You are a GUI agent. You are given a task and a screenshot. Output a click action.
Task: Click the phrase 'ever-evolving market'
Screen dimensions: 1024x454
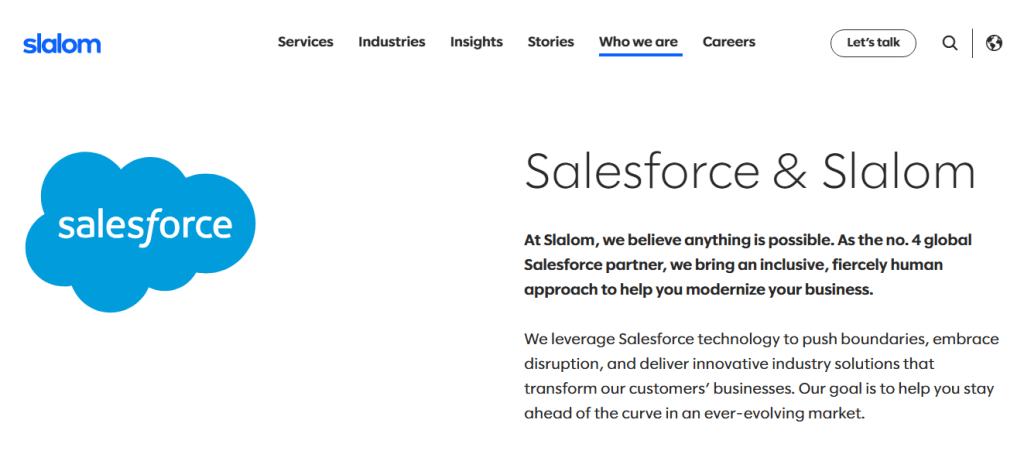pos(782,412)
